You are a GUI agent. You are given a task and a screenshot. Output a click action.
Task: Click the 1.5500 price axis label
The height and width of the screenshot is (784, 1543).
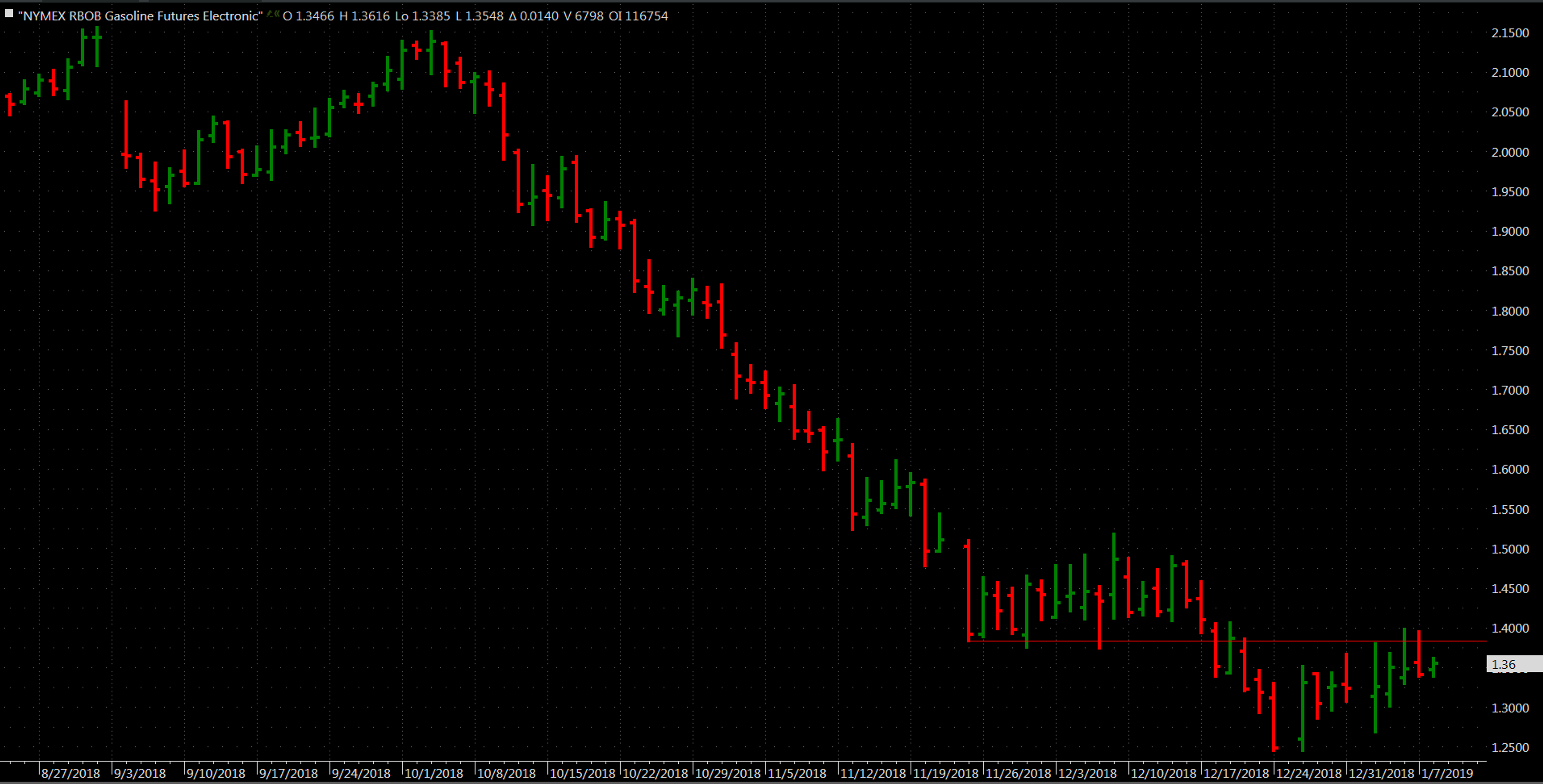pos(1510,510)
